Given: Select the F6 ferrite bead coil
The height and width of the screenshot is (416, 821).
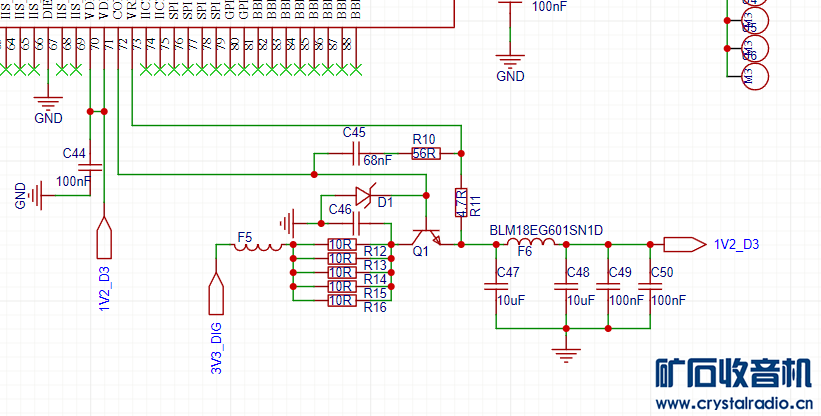Looking at the screenshot, I should [531, 242].
